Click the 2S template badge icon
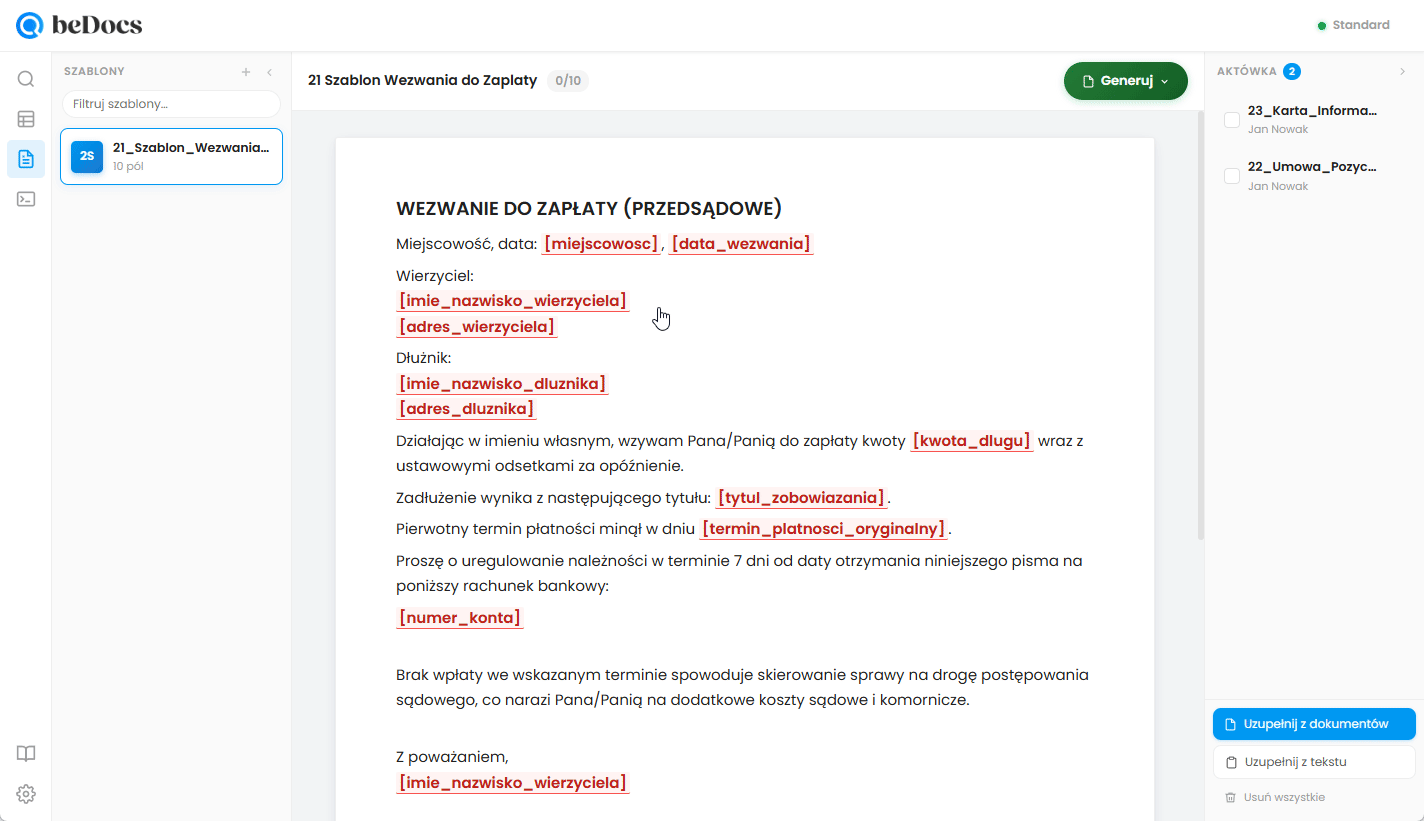 pos(87,156)
